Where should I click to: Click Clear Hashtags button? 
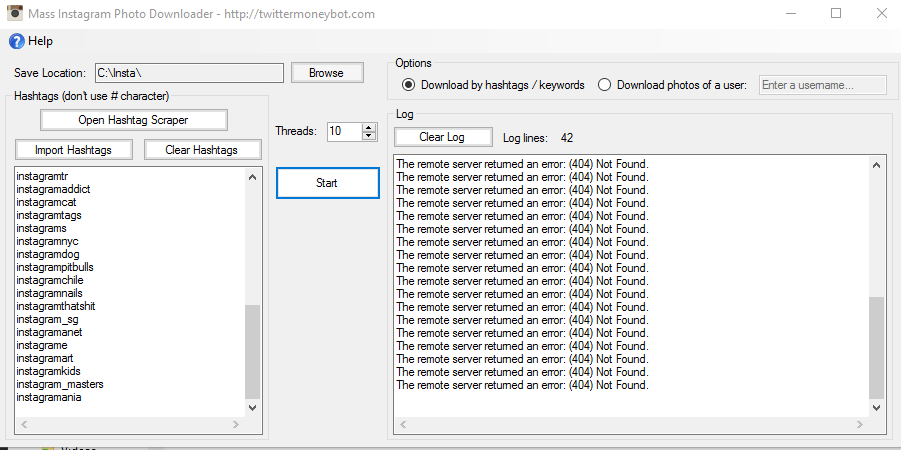[202, 150]
